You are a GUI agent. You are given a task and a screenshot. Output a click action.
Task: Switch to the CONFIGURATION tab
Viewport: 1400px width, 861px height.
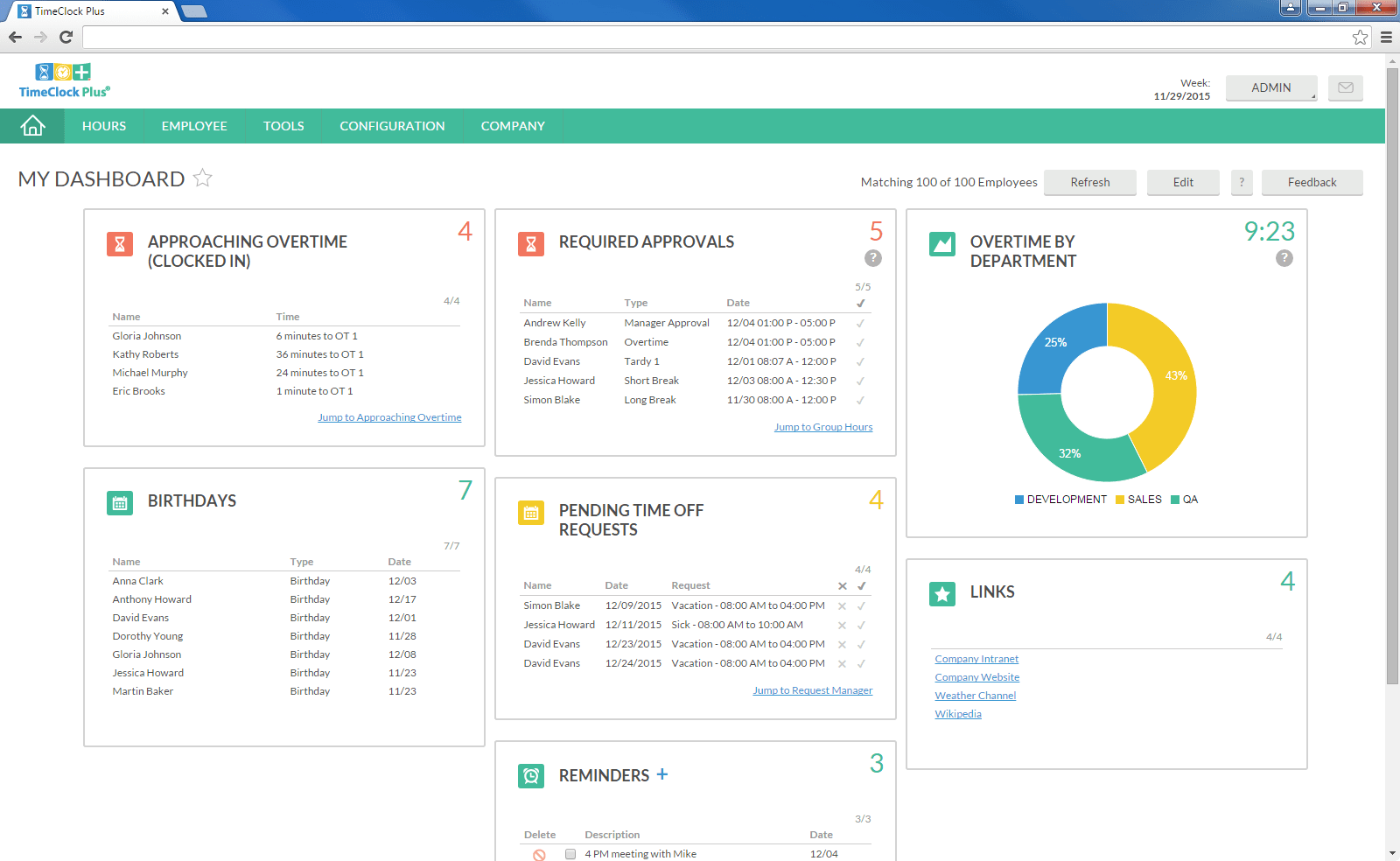tap(391, 125)
